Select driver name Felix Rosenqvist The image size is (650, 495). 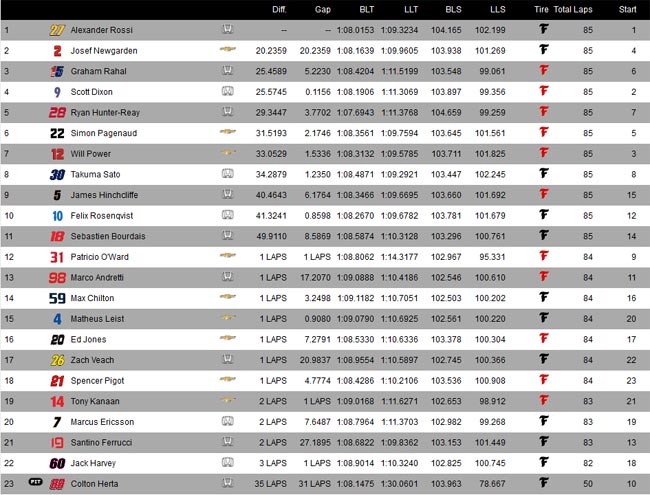tap(102, 216)
